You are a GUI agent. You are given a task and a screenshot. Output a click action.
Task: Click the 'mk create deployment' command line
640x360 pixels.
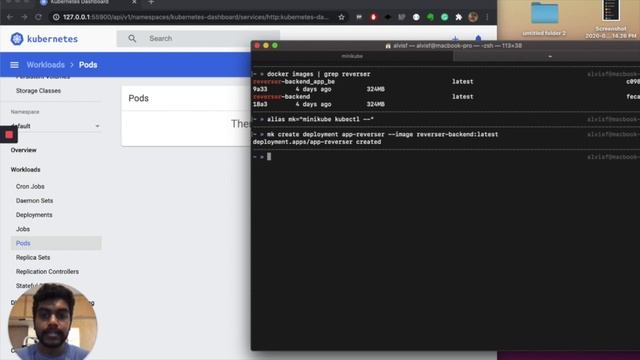point(382,134)
